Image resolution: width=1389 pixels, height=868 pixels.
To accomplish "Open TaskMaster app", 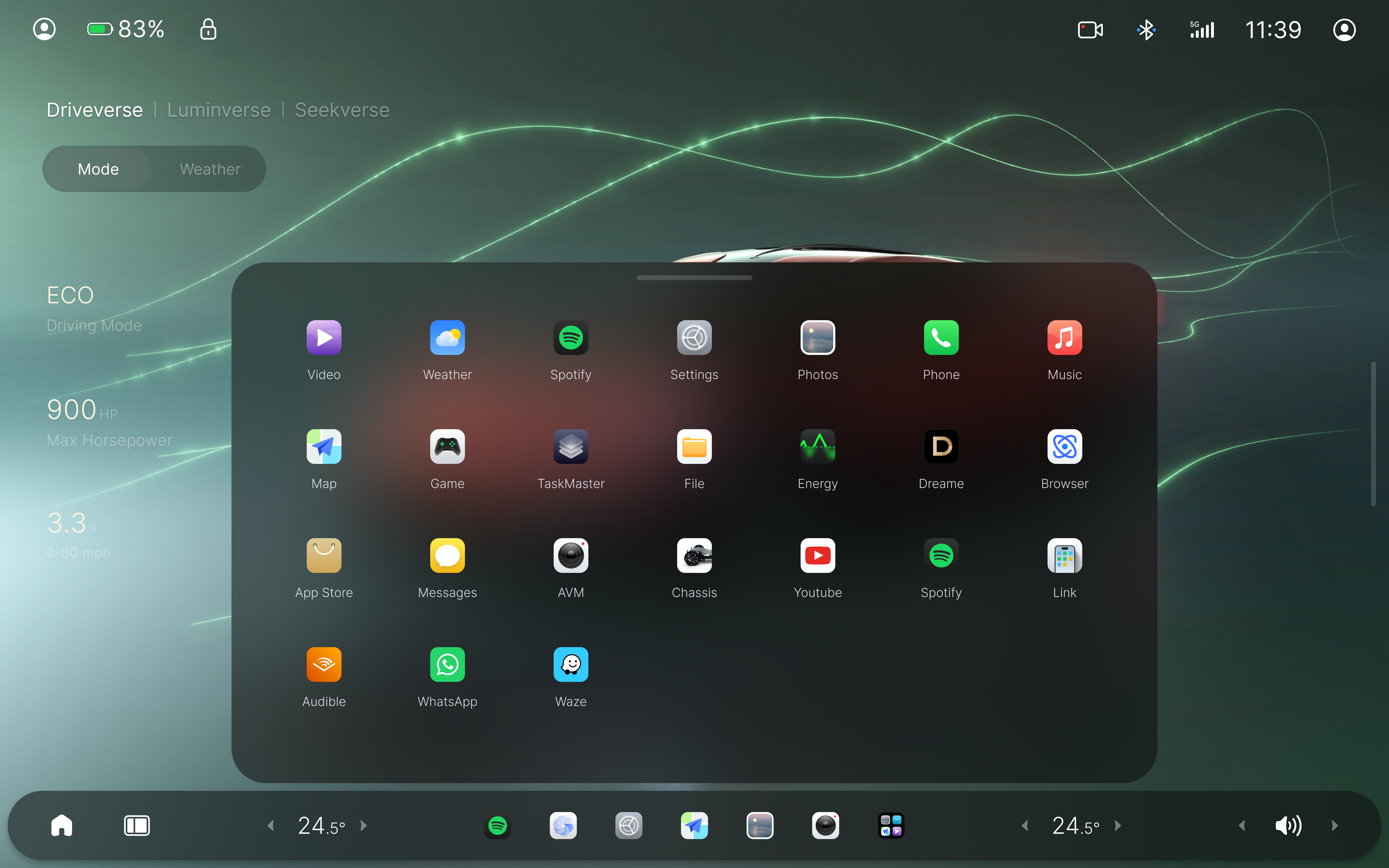I will point(571,447).
